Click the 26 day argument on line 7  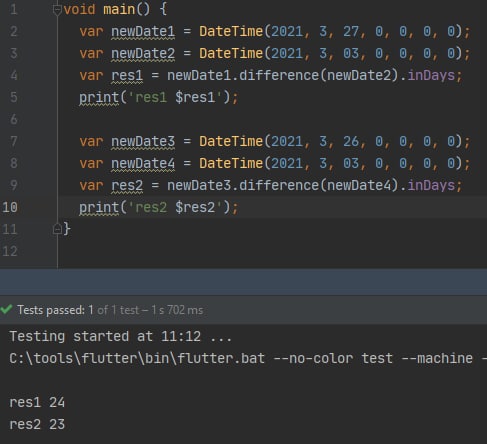[351, 142]
